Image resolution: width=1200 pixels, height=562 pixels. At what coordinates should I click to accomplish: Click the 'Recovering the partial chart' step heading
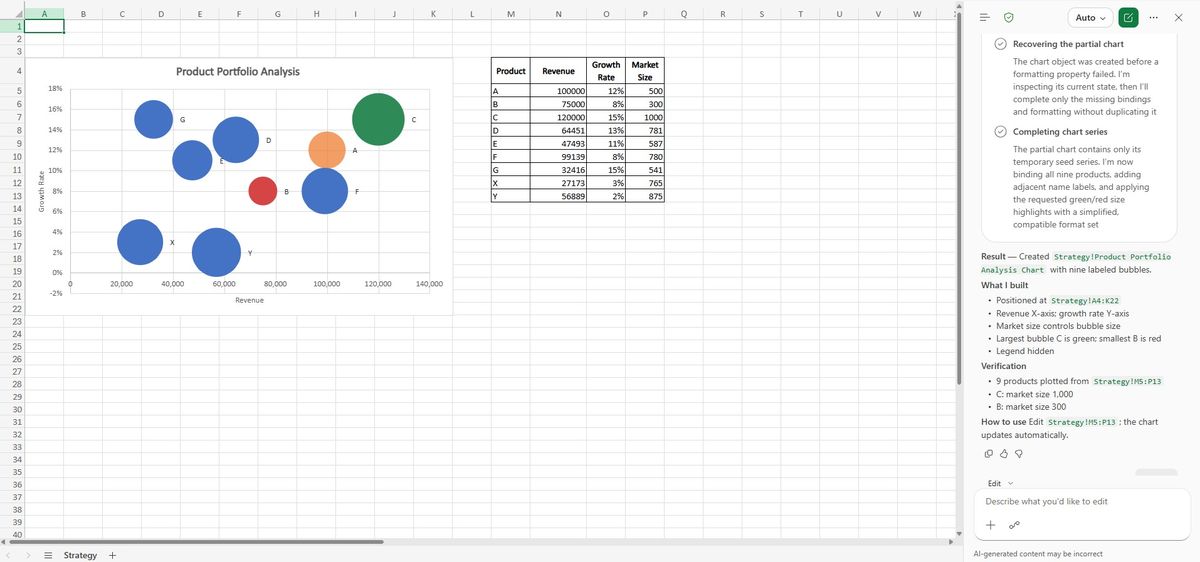1068,44
